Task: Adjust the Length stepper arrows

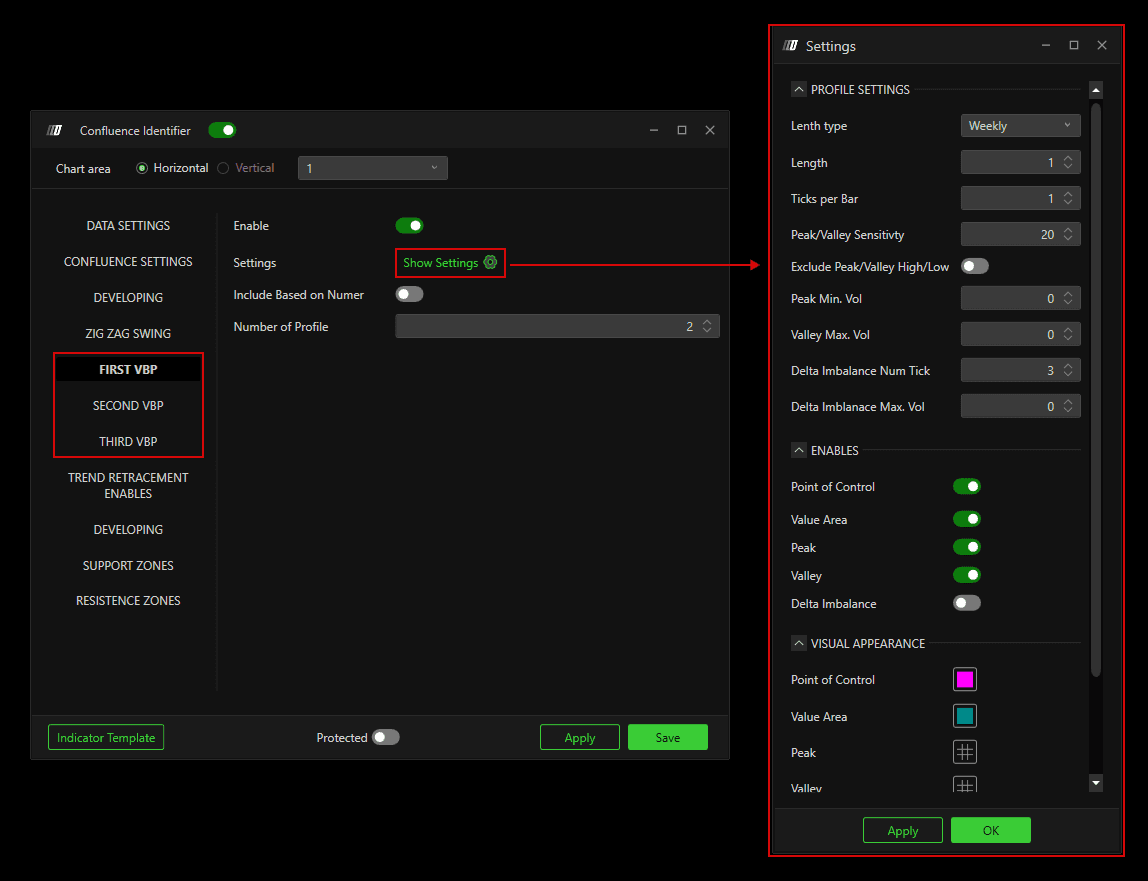Action: pyautogui.click(x=1068, y=162)
